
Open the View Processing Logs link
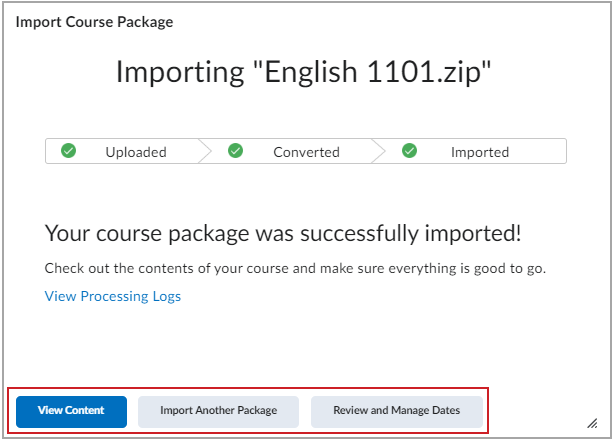[x=113, y=296]
